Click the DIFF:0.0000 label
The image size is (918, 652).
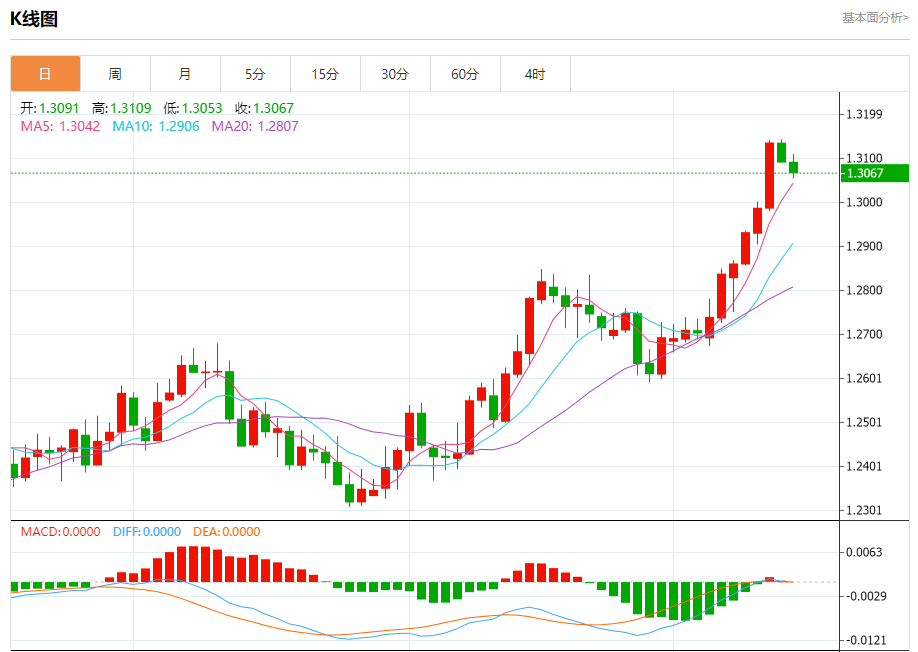[x=147, y=532]
